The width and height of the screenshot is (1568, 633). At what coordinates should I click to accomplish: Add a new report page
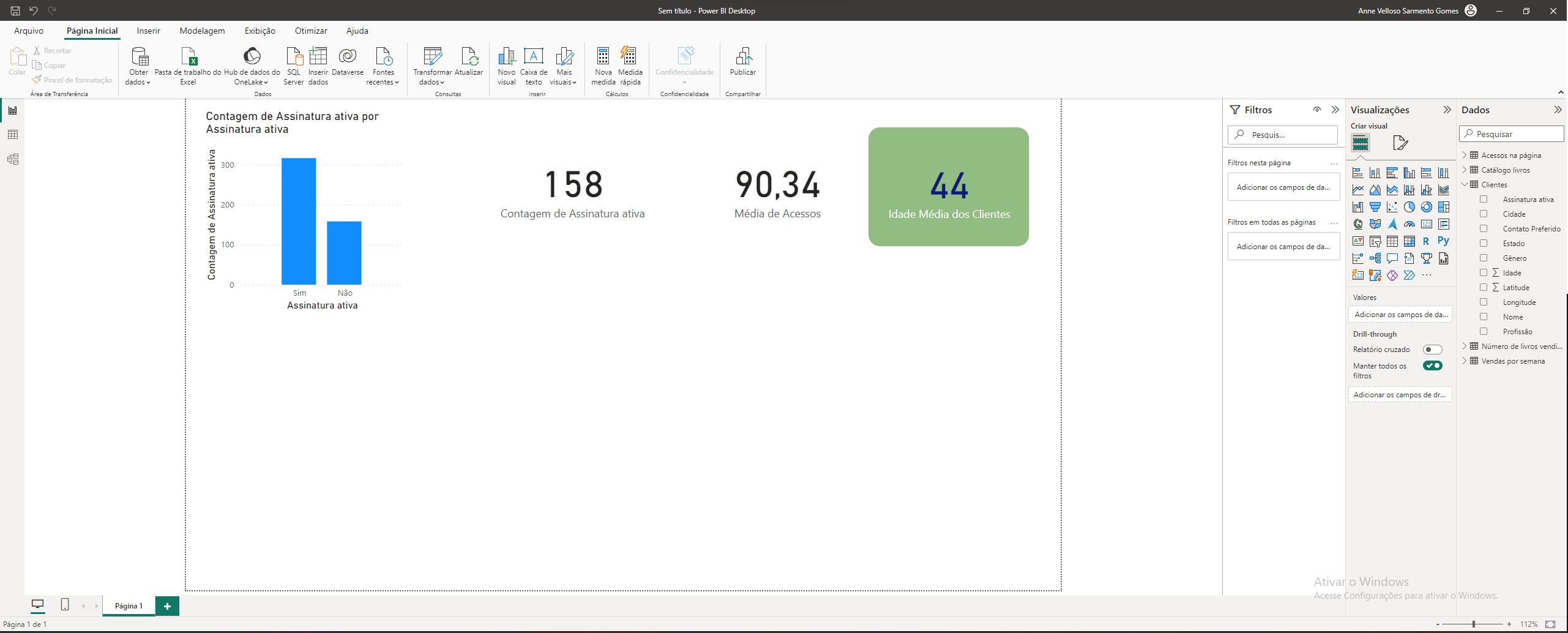[x=167, y=606]
